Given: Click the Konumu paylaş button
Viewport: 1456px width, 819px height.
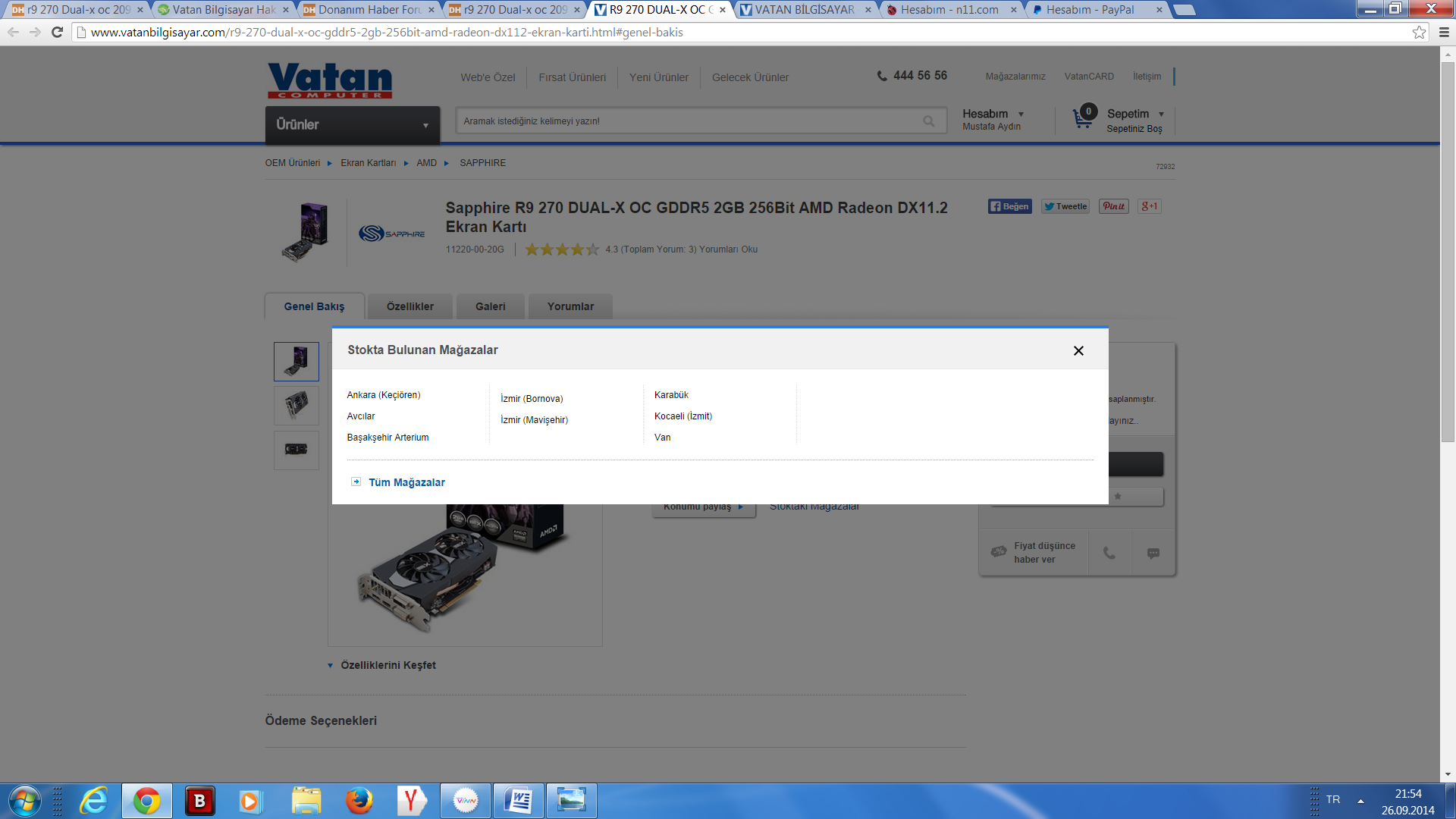Looking at the screenshot, I should click(704, 507).
